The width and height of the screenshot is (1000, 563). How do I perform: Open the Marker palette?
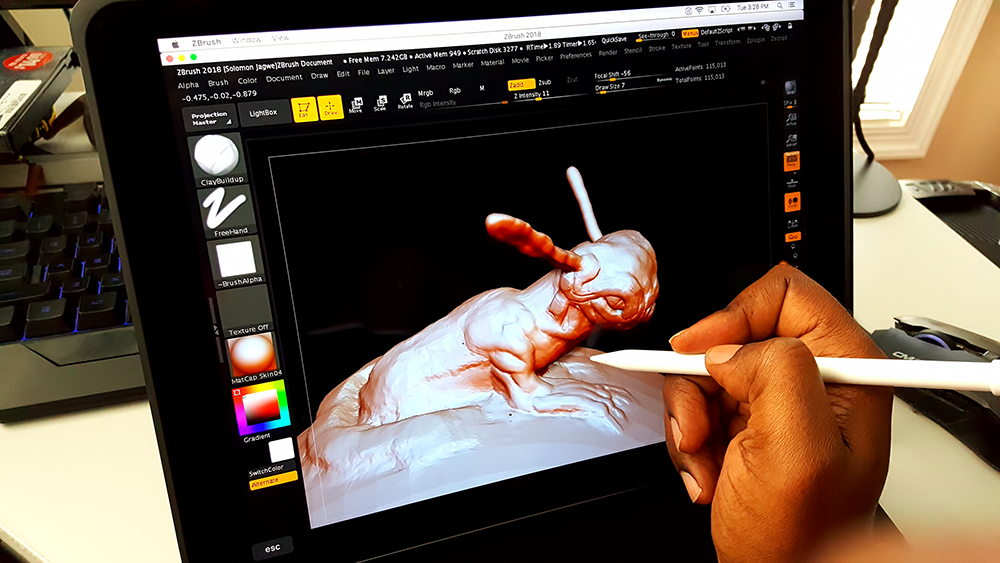tap(463, 65)
